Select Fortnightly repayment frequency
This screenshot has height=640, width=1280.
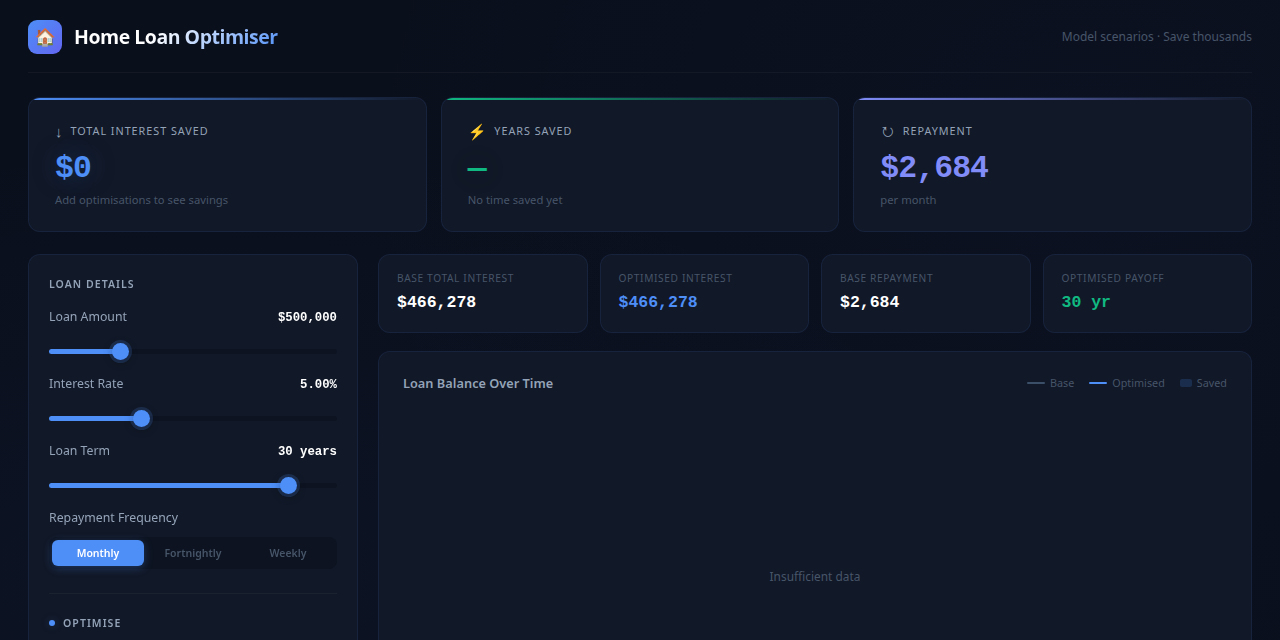pos(193,553)
